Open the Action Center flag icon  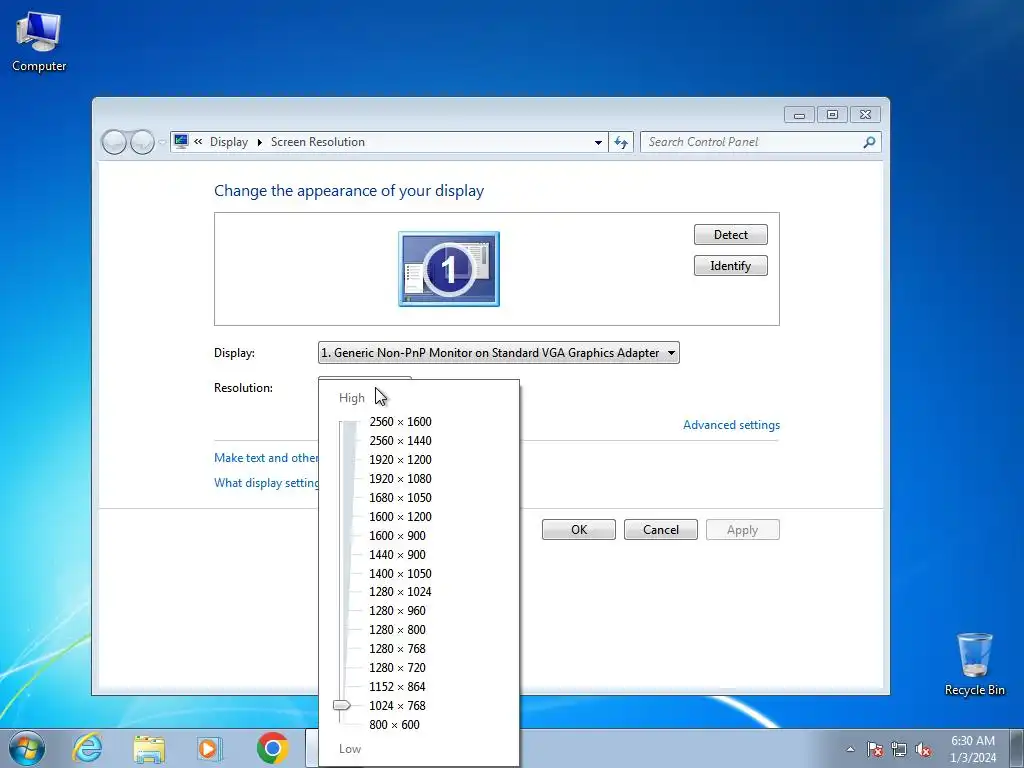click(875, 749)
